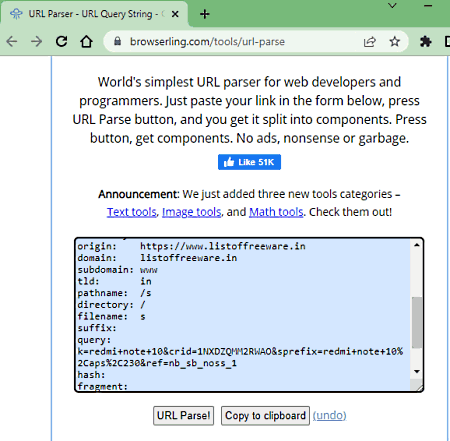Expand the tab search chevron
450x441 pixels.
(392, 6)
